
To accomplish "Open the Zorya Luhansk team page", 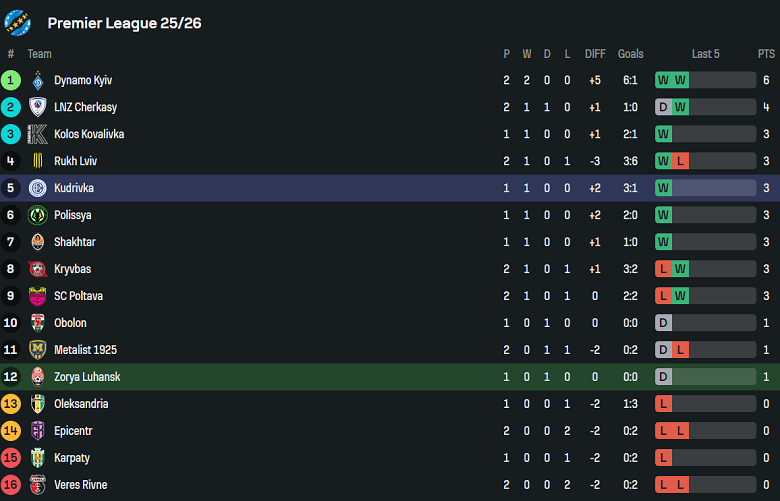I will pyautogui.click(x=87, y=377).
